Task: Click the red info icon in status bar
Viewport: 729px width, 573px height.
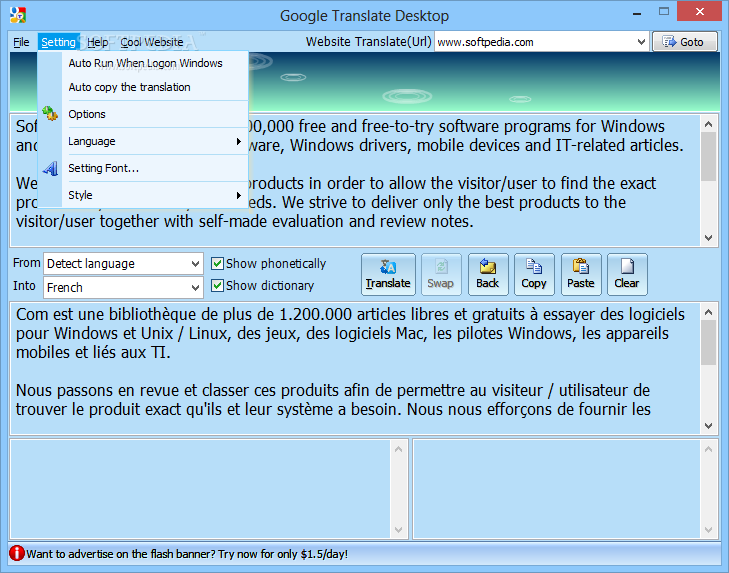Action: (x=17, y=553)
